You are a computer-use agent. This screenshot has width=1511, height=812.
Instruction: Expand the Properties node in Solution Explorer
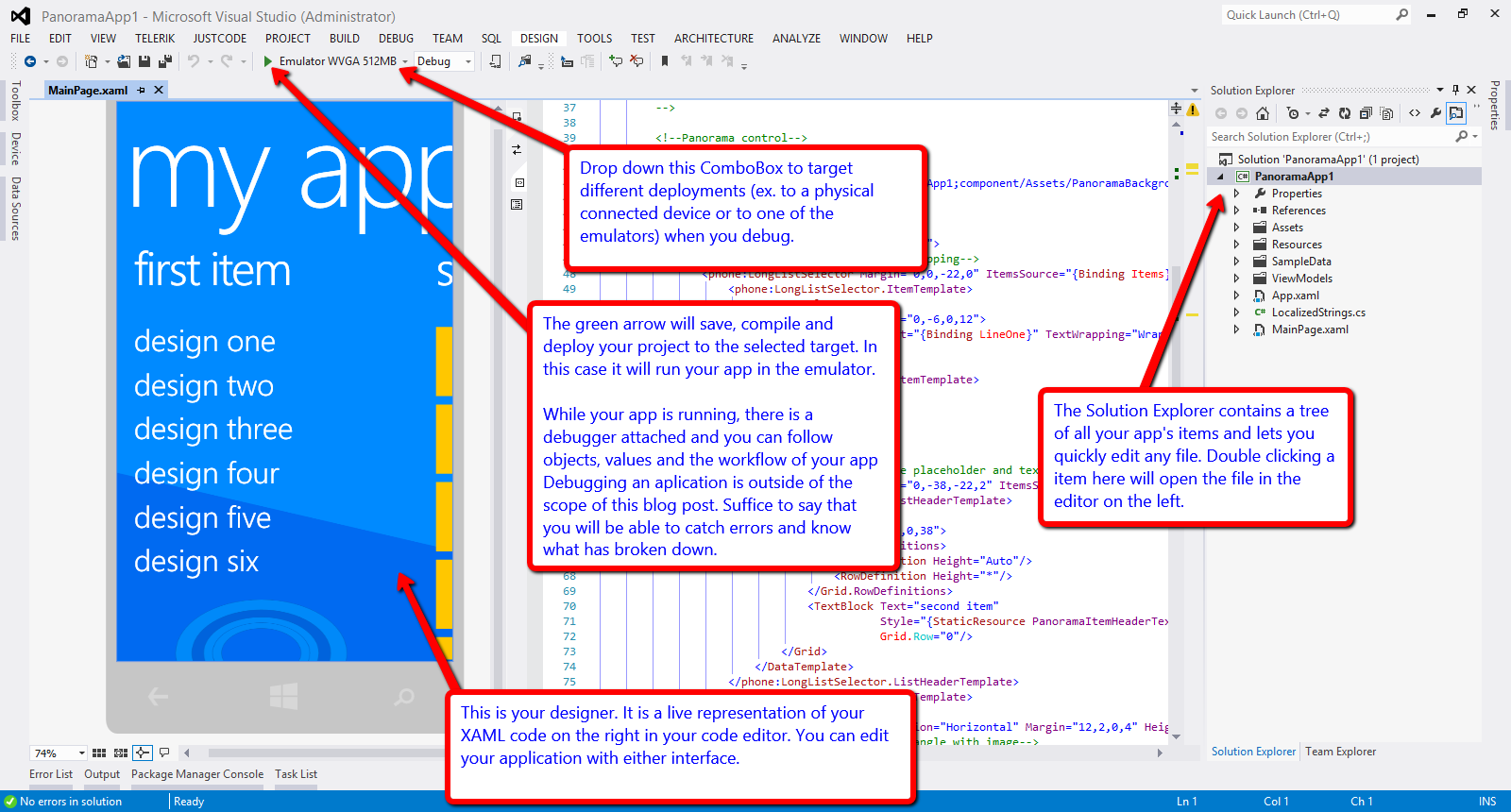[x=1236, y=194]
